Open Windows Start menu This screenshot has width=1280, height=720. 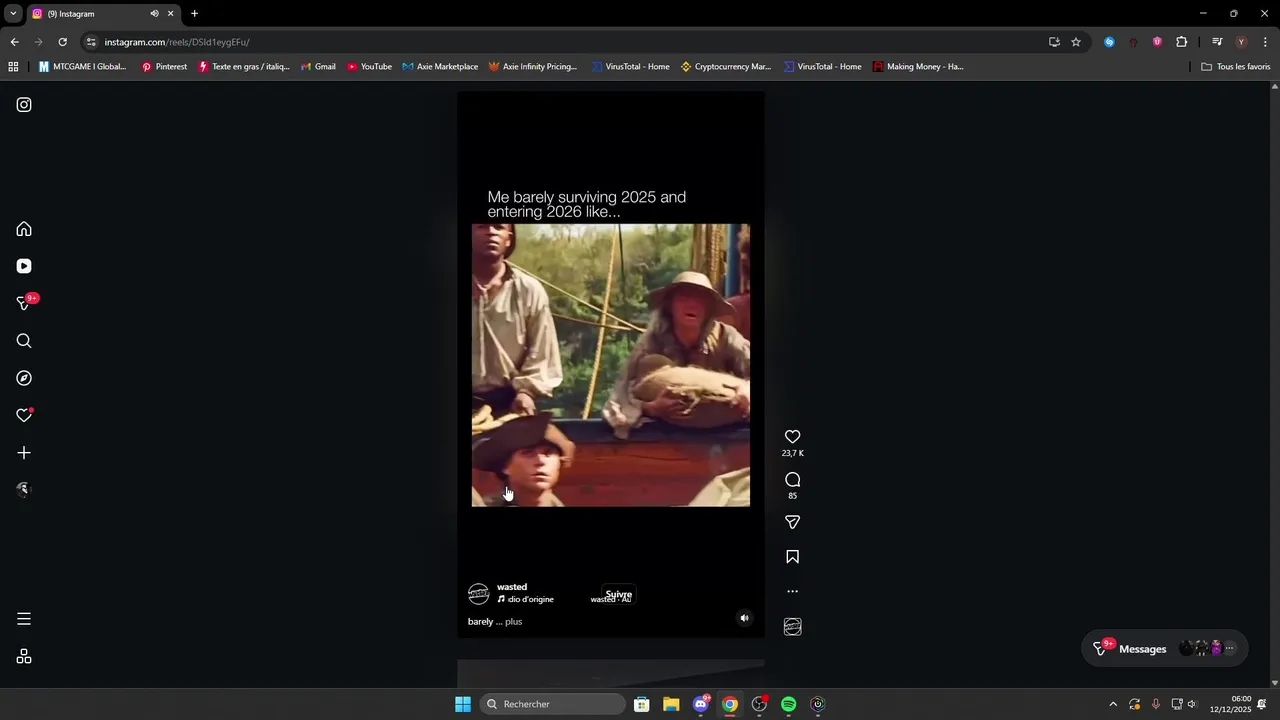pos(462,704)
